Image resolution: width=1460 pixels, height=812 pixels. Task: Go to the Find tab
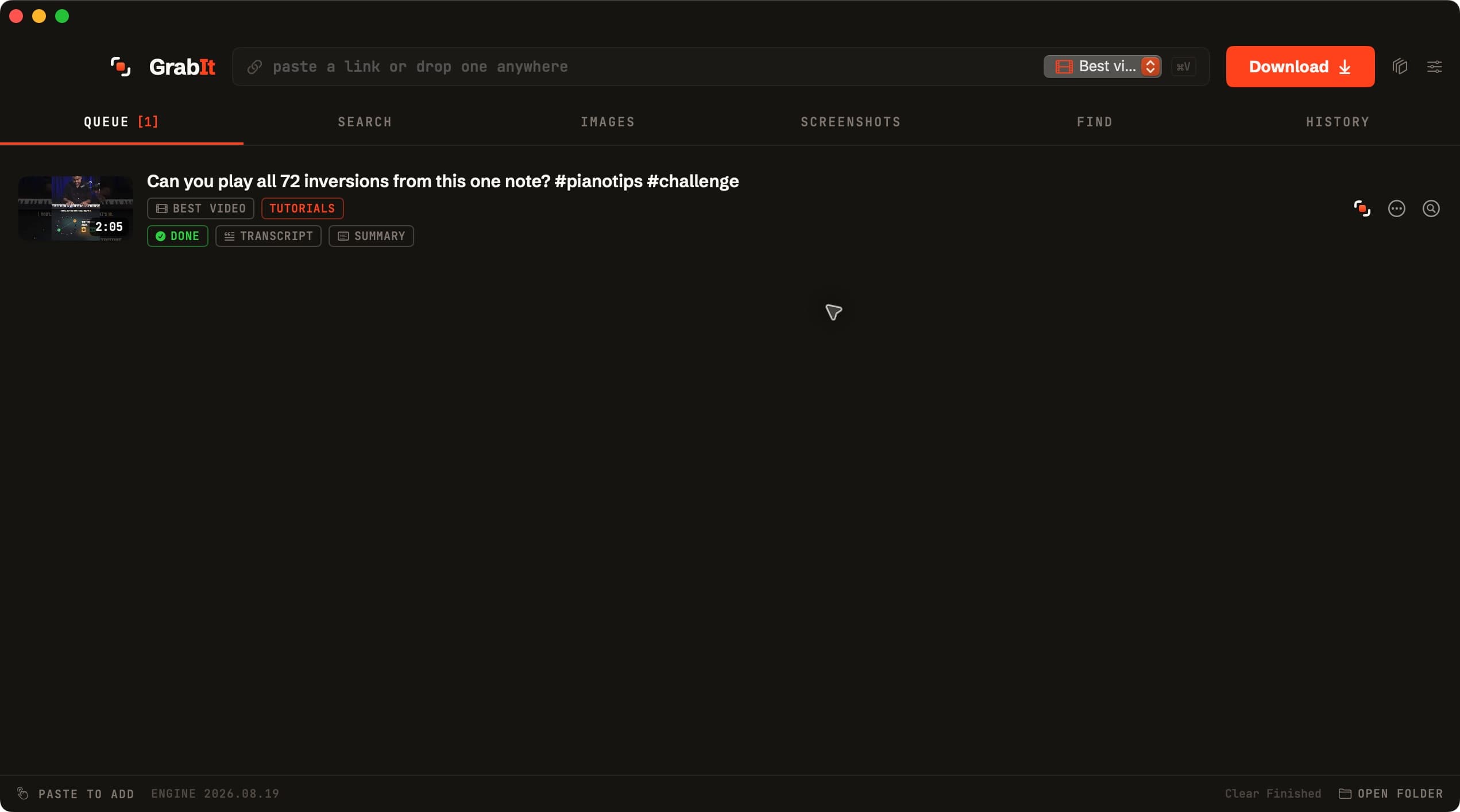(x=1094, y=122)
